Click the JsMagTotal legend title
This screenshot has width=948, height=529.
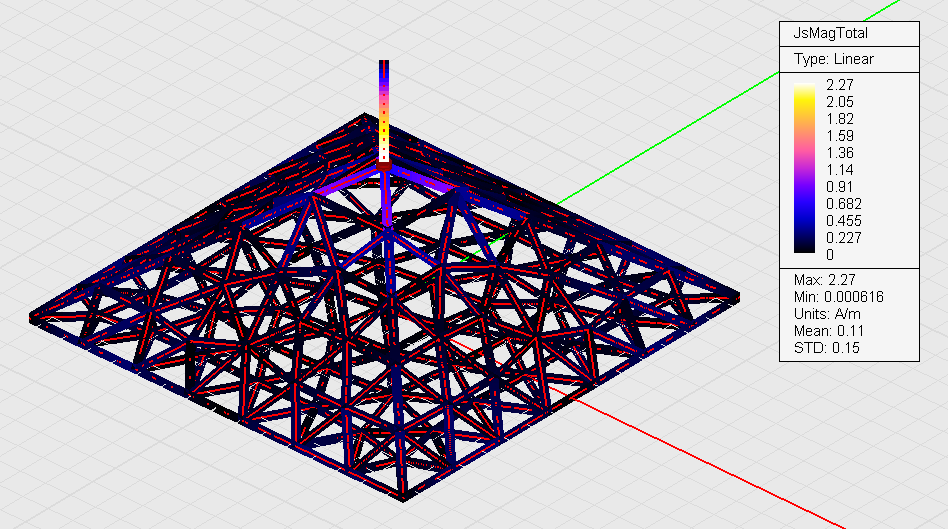coord(824,33)
